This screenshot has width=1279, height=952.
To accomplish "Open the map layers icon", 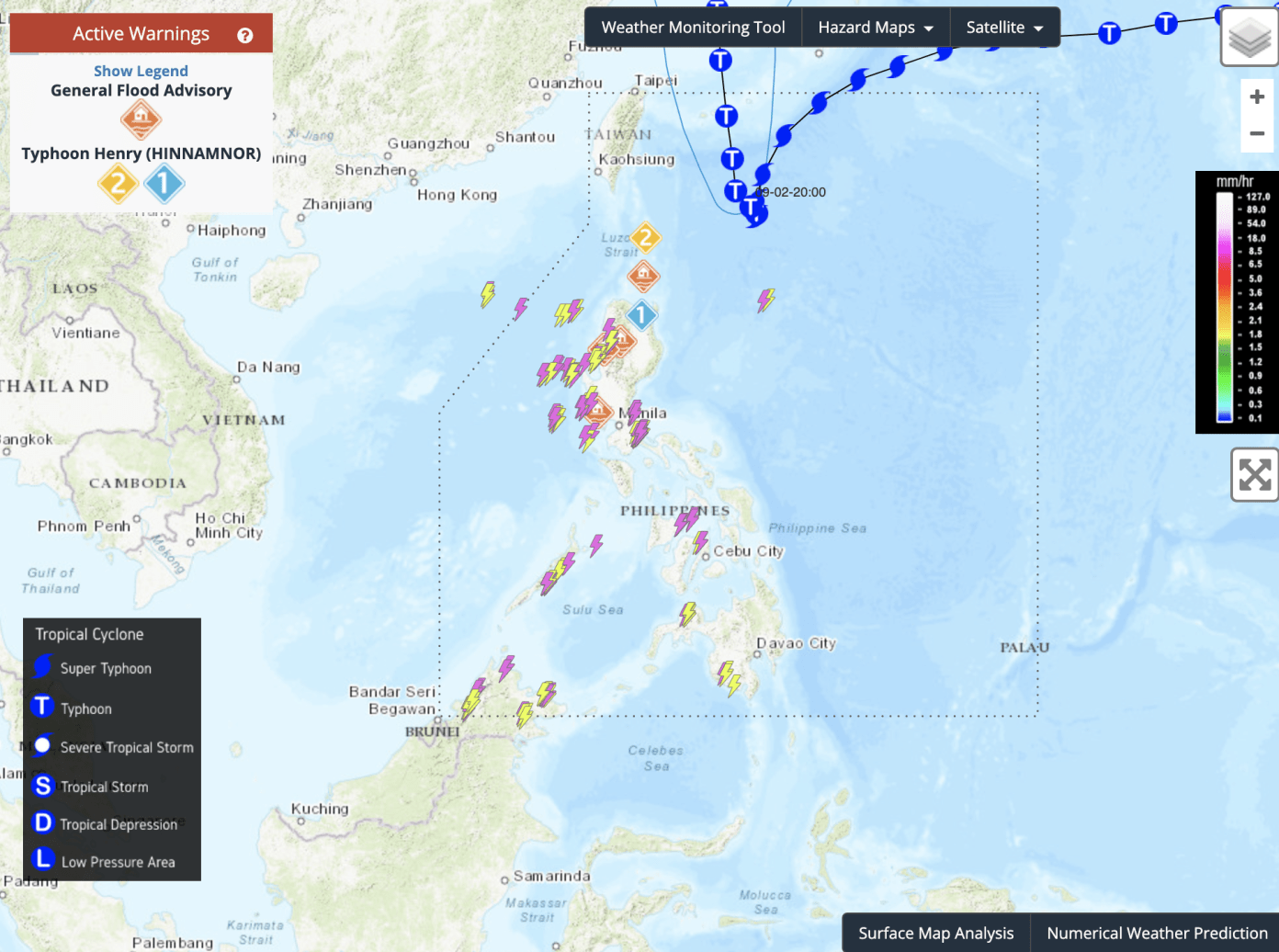I will click(x=1249, y=37).
